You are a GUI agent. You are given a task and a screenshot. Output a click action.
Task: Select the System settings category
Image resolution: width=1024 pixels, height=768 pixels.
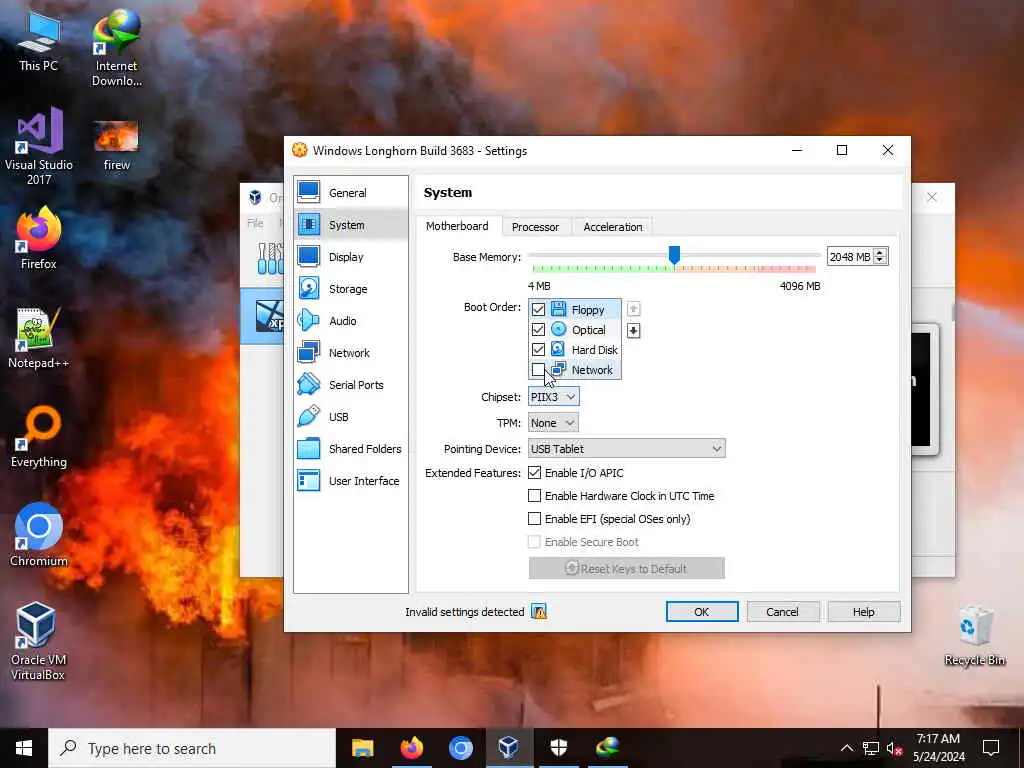[x=351, y=225]
